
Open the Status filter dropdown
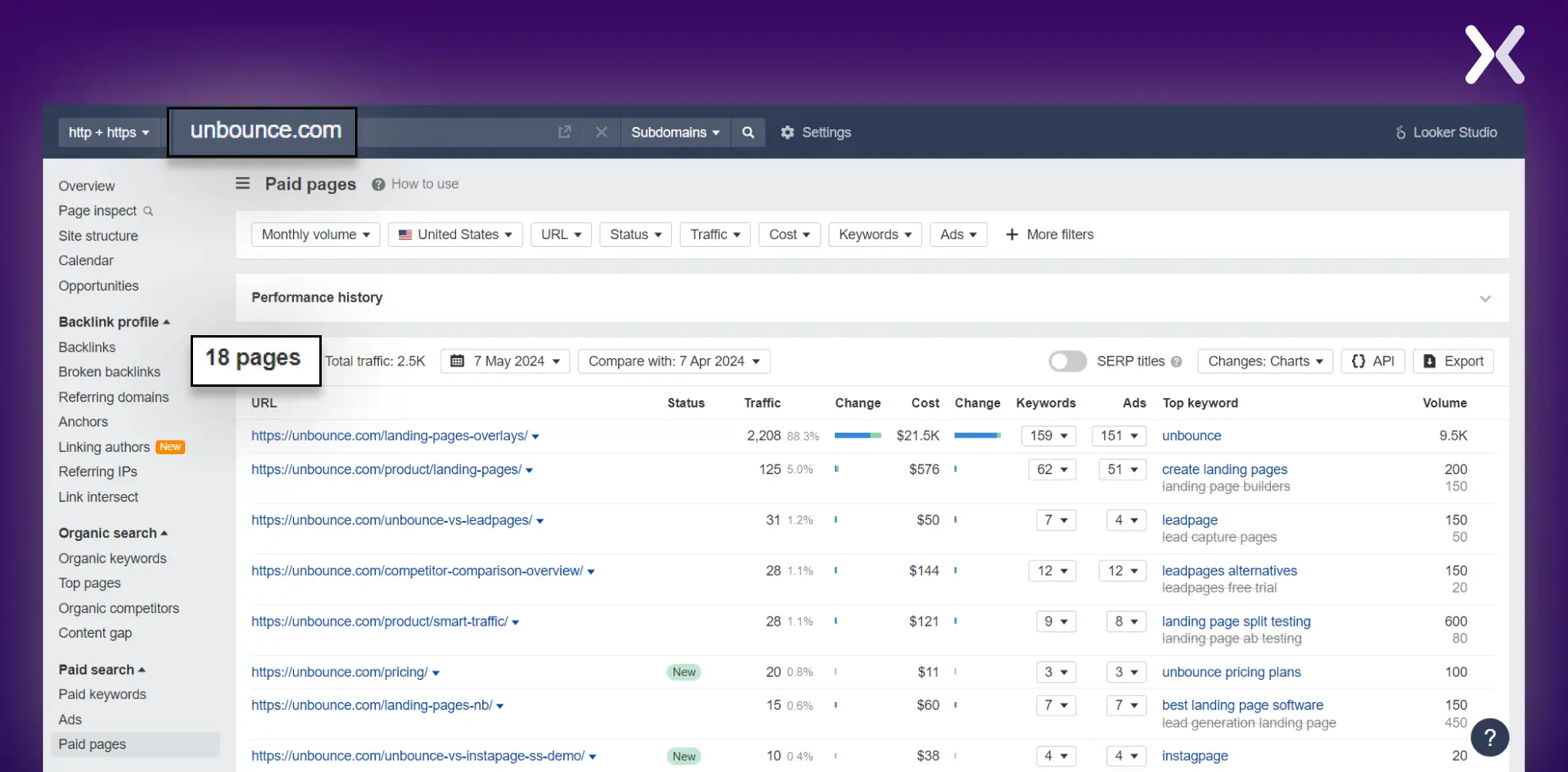[635, 234]
